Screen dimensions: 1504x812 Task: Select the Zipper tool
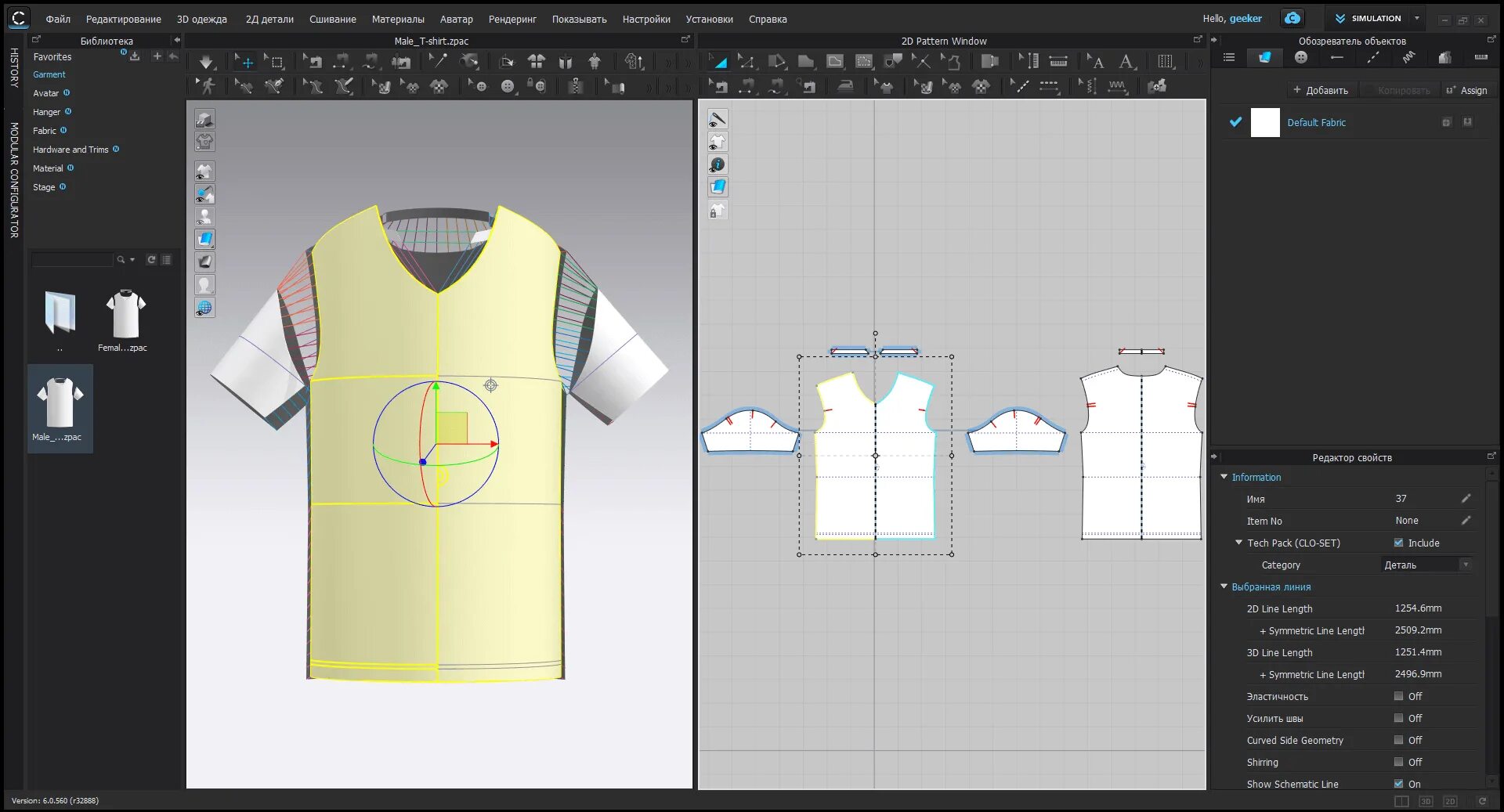[576, 86]
